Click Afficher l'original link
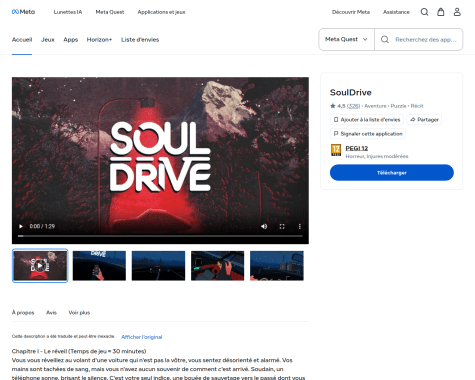The height and width of the screenshot is (380, 475). point(142,337)
